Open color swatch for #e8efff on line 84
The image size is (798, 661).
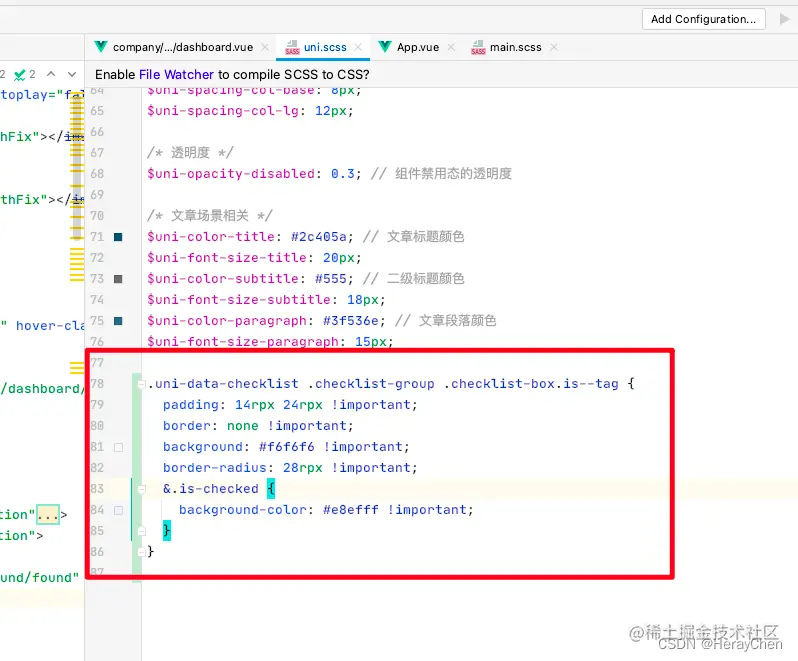click(x=118, y=510)
